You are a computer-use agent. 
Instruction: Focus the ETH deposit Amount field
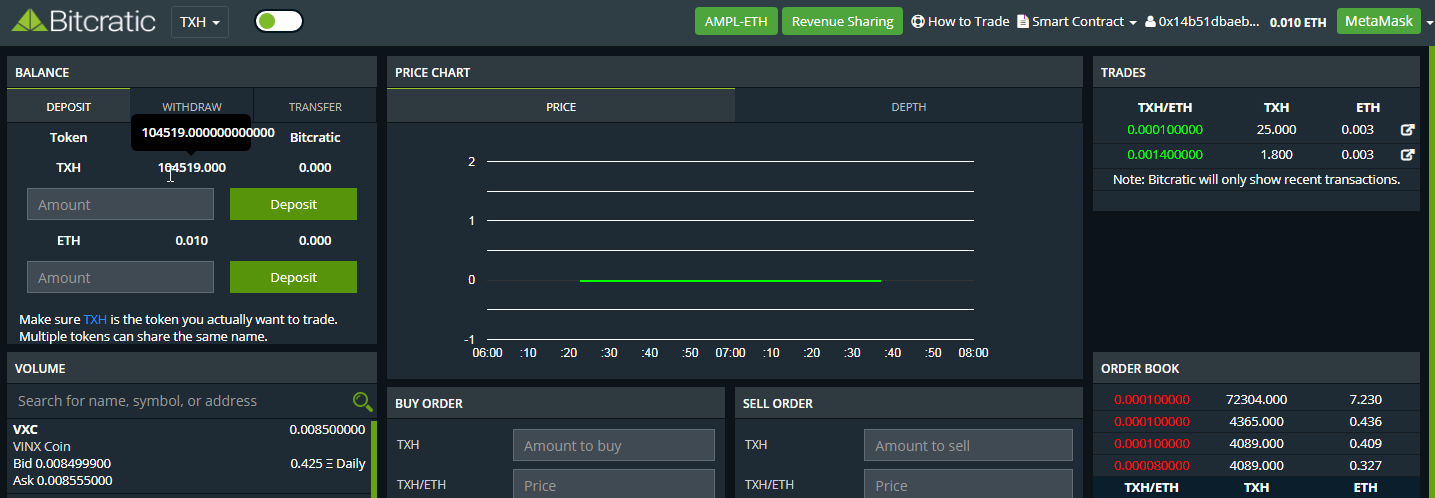[x=120, y=277]
